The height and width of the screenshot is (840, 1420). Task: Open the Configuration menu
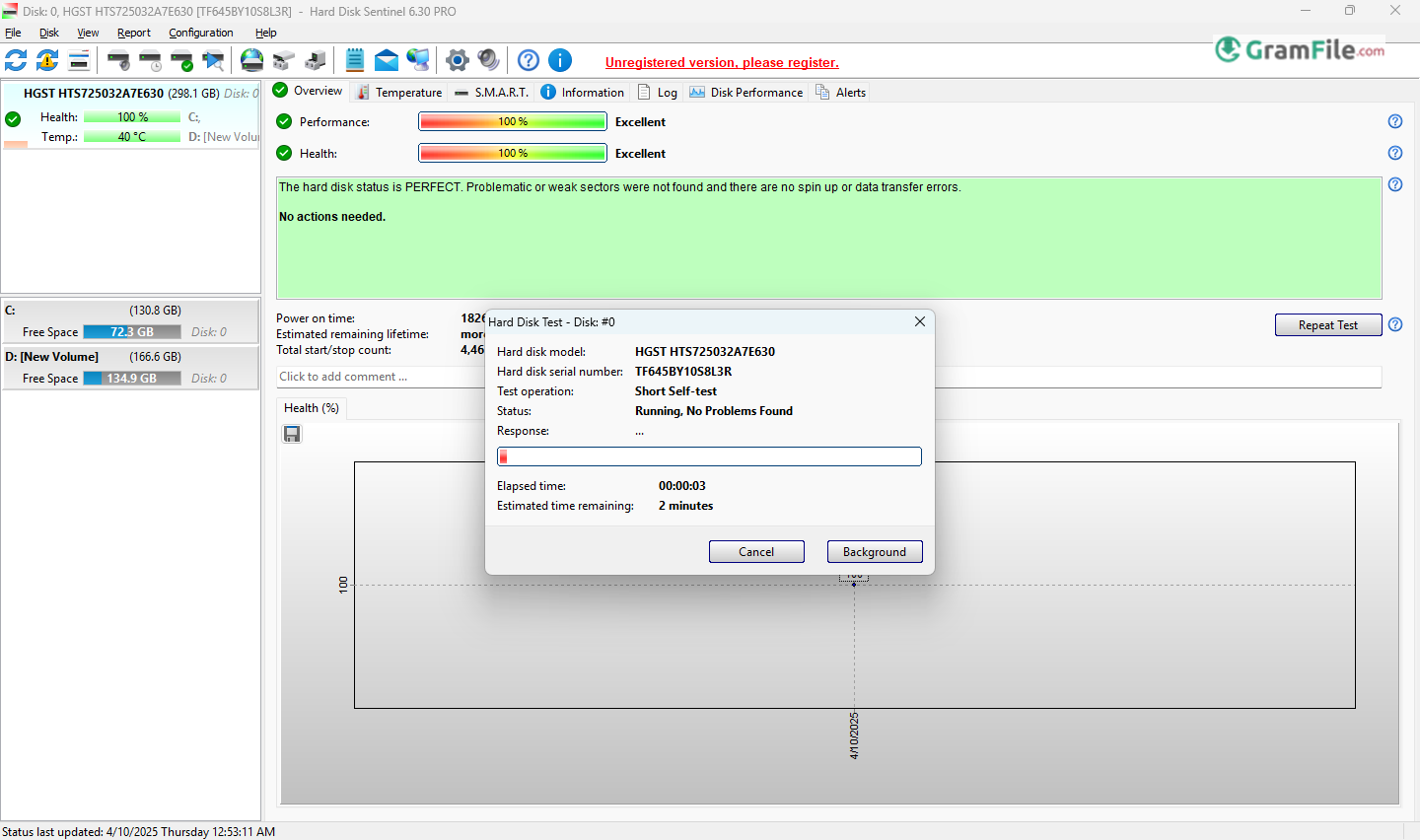point(201,33)
